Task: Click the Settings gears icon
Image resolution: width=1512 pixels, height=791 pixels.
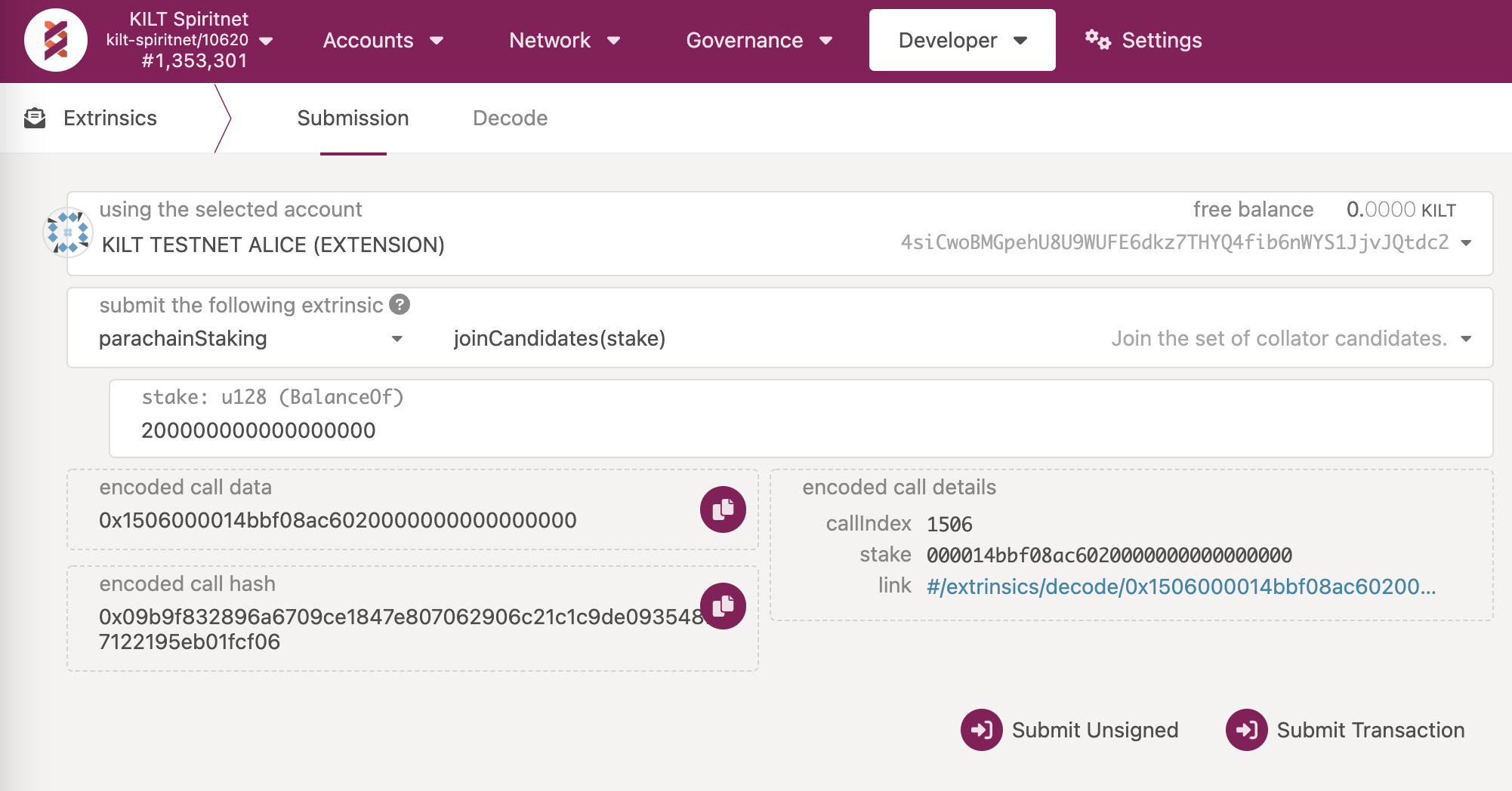Action: pos(1097,40)
